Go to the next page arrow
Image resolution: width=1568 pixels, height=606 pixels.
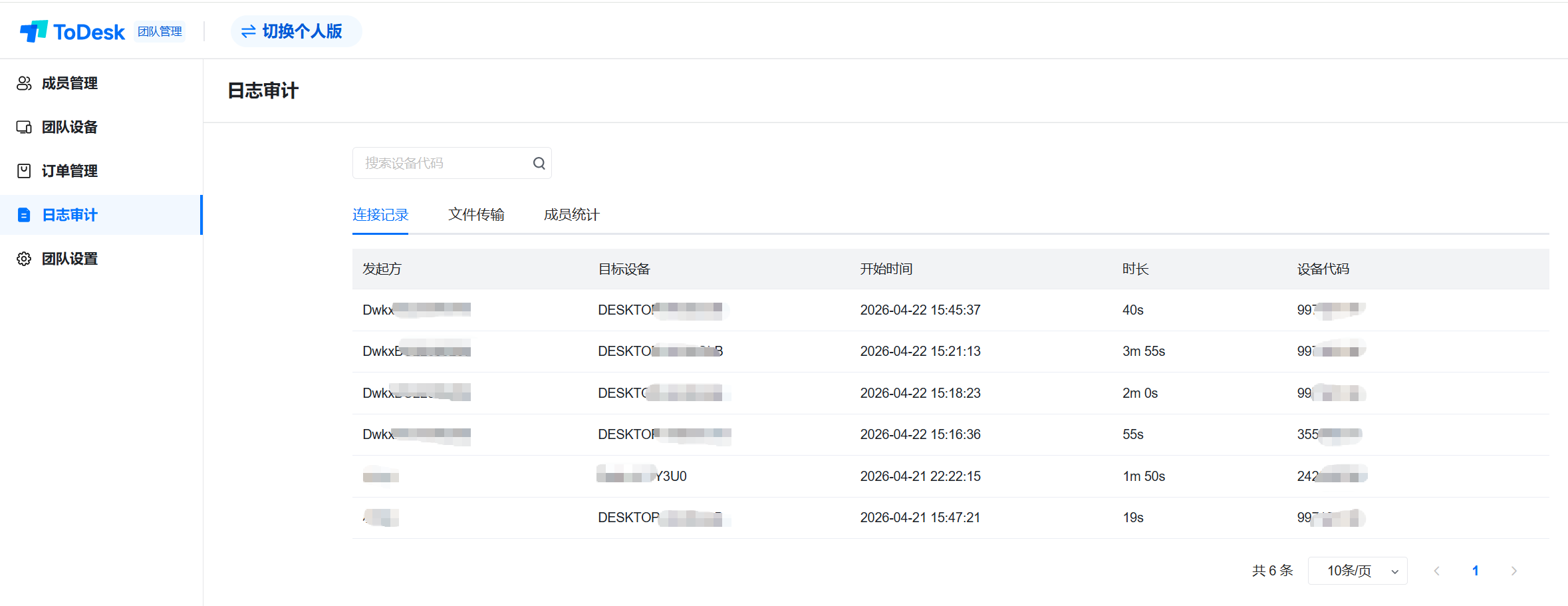tap(1513, 571)
